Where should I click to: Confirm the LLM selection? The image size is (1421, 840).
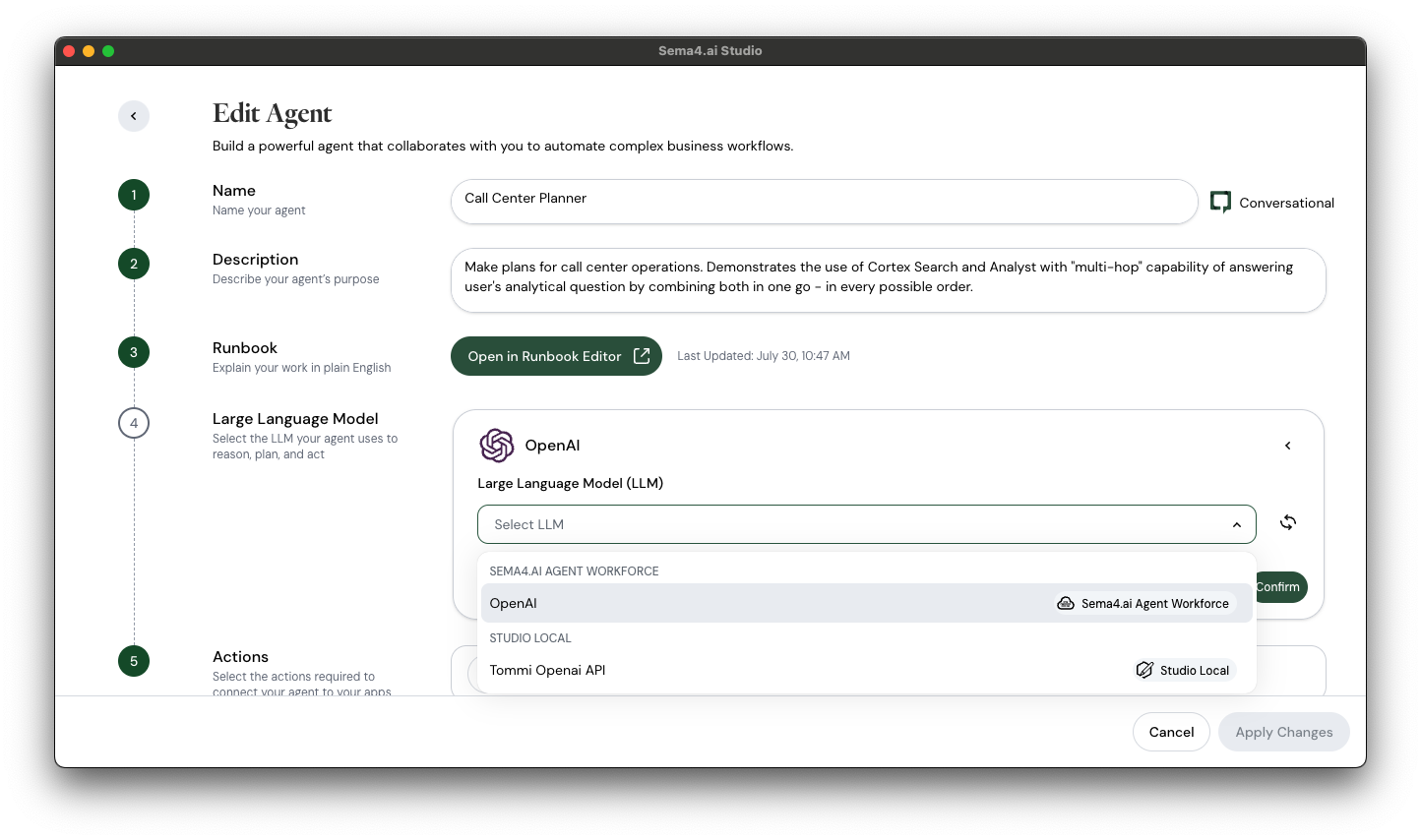(x=1280, y=587)
